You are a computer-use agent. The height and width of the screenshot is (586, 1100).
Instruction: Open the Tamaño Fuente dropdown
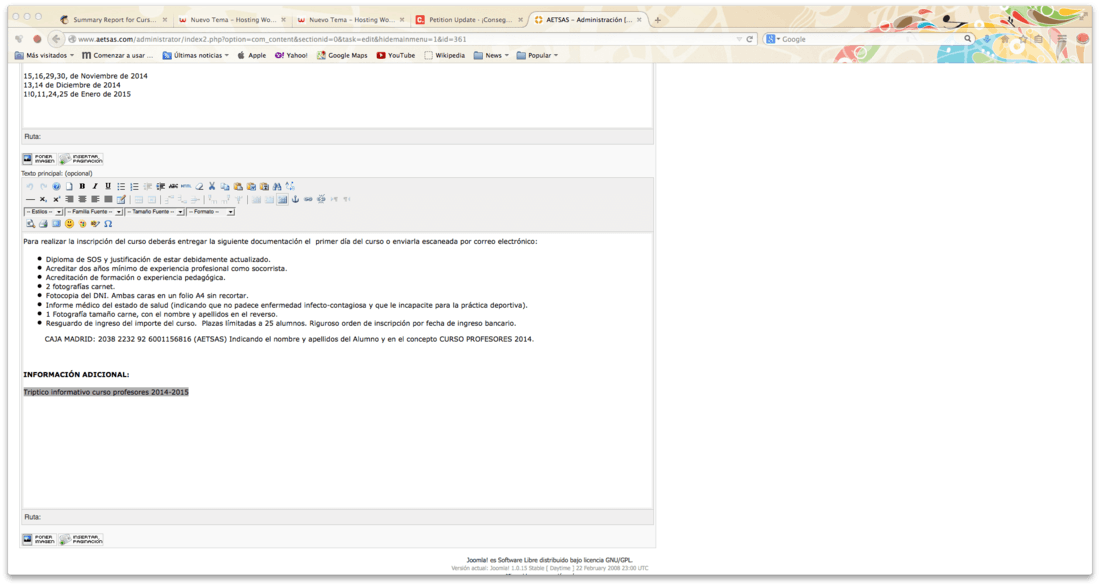[154, 212]
